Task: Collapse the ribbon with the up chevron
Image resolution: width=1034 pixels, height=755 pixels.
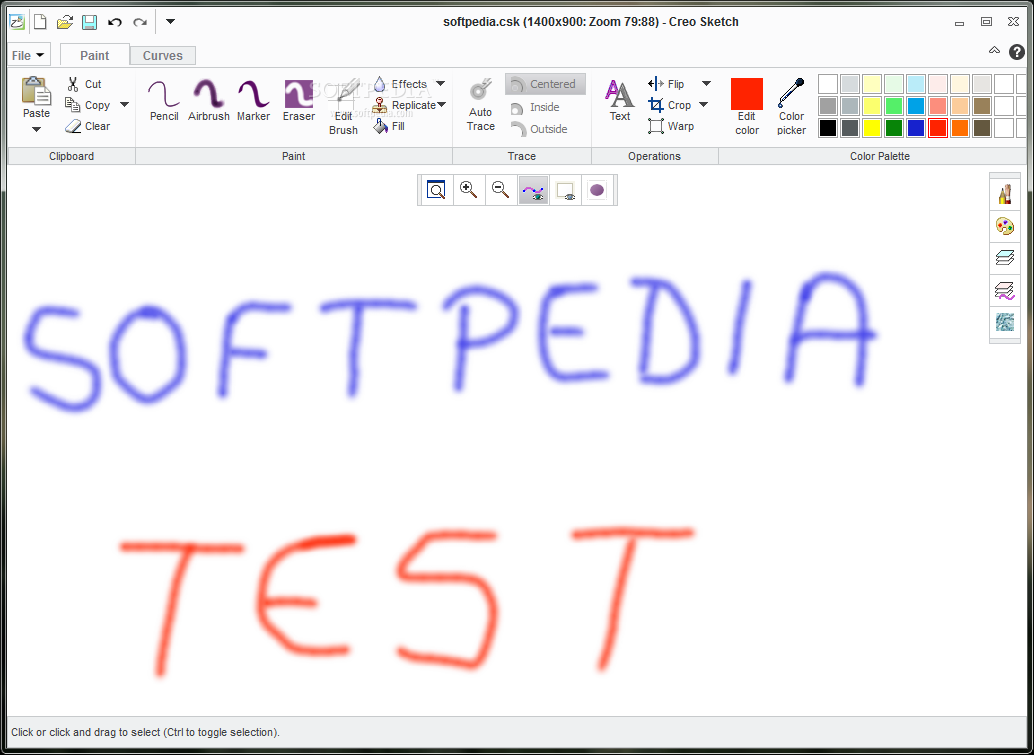Action: pos(994,51)
